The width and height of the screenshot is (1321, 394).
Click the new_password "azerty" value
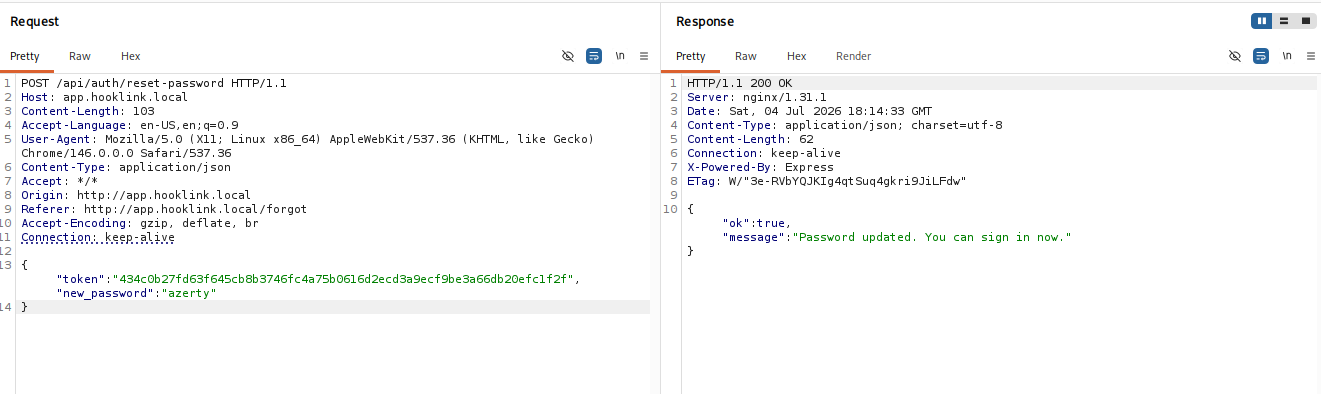(189, 293)
